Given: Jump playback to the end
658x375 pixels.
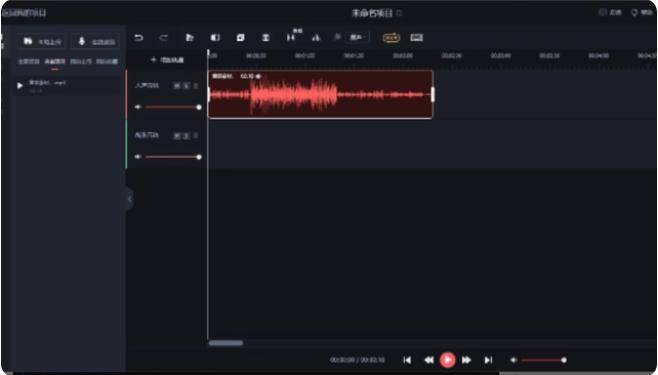Looking at the screenshot, I should 488,360.
